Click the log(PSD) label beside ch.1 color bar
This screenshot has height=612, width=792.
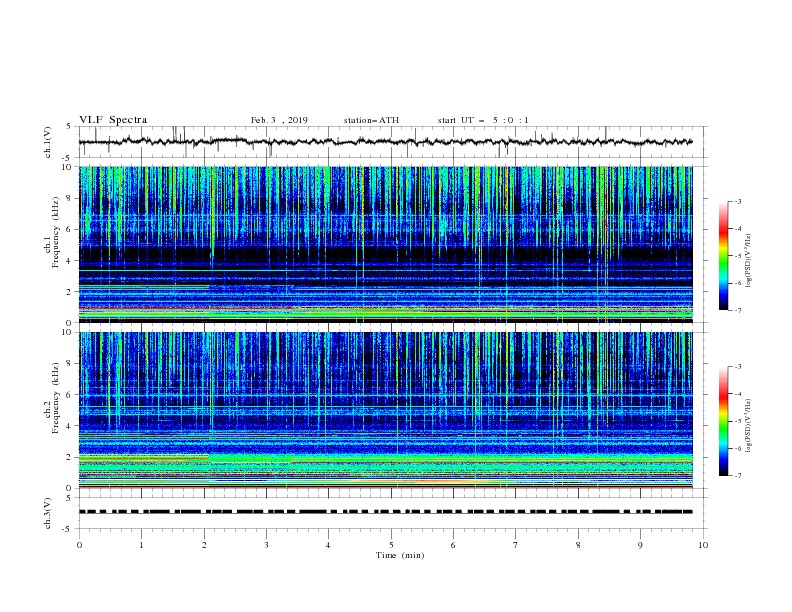[x=749, y=261]
